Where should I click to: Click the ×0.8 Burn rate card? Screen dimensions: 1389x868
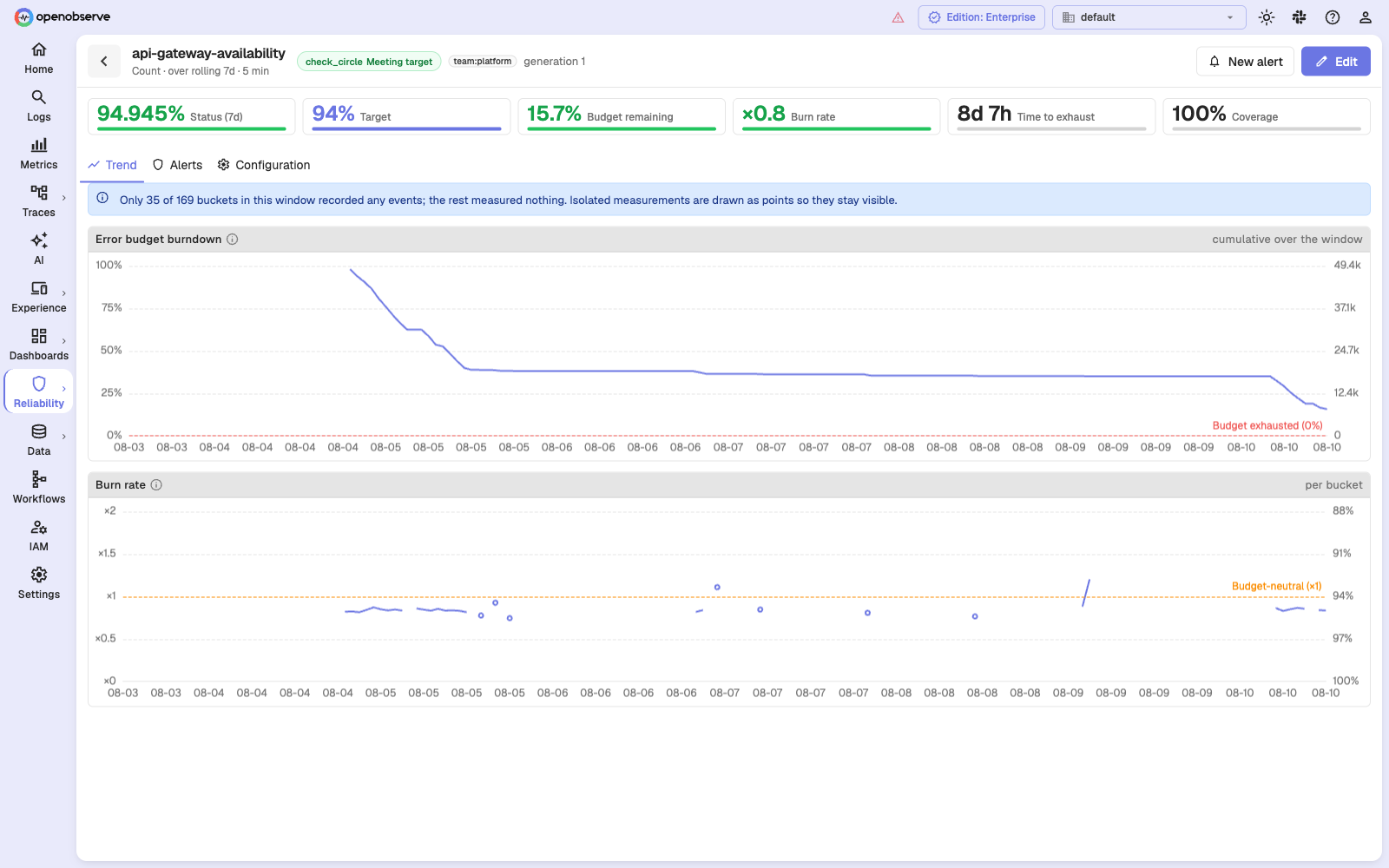(836, 116)
